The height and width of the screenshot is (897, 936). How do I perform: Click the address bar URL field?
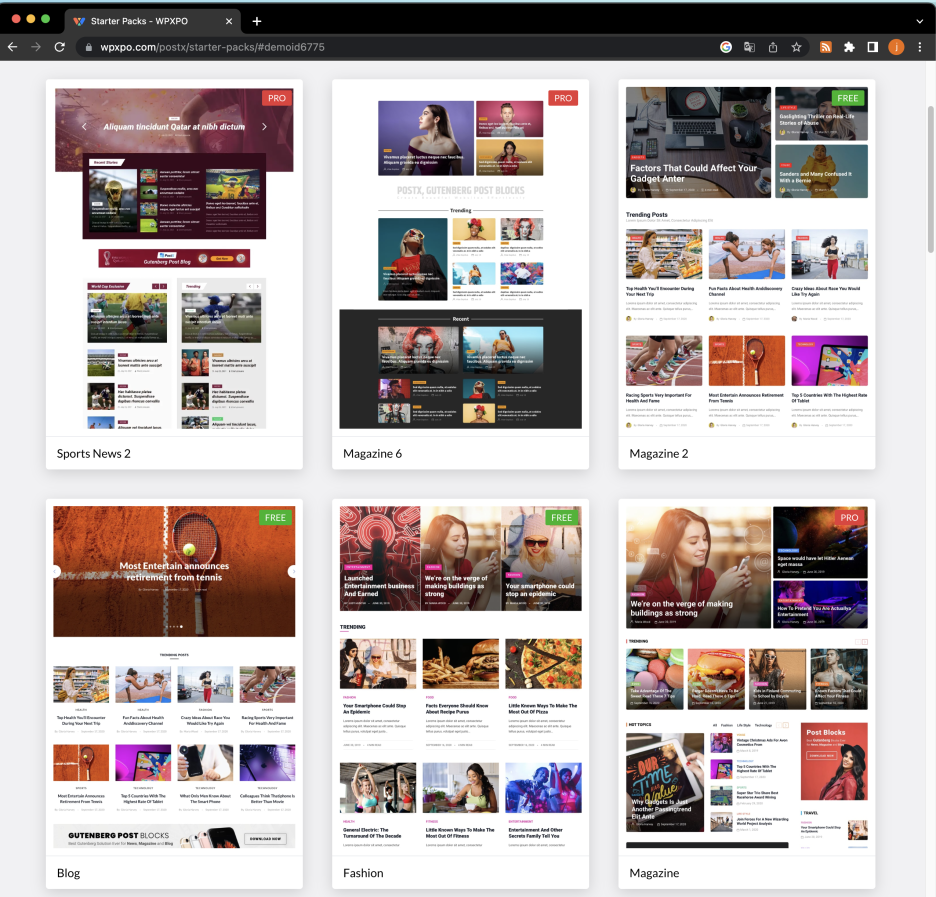(400, 47)
